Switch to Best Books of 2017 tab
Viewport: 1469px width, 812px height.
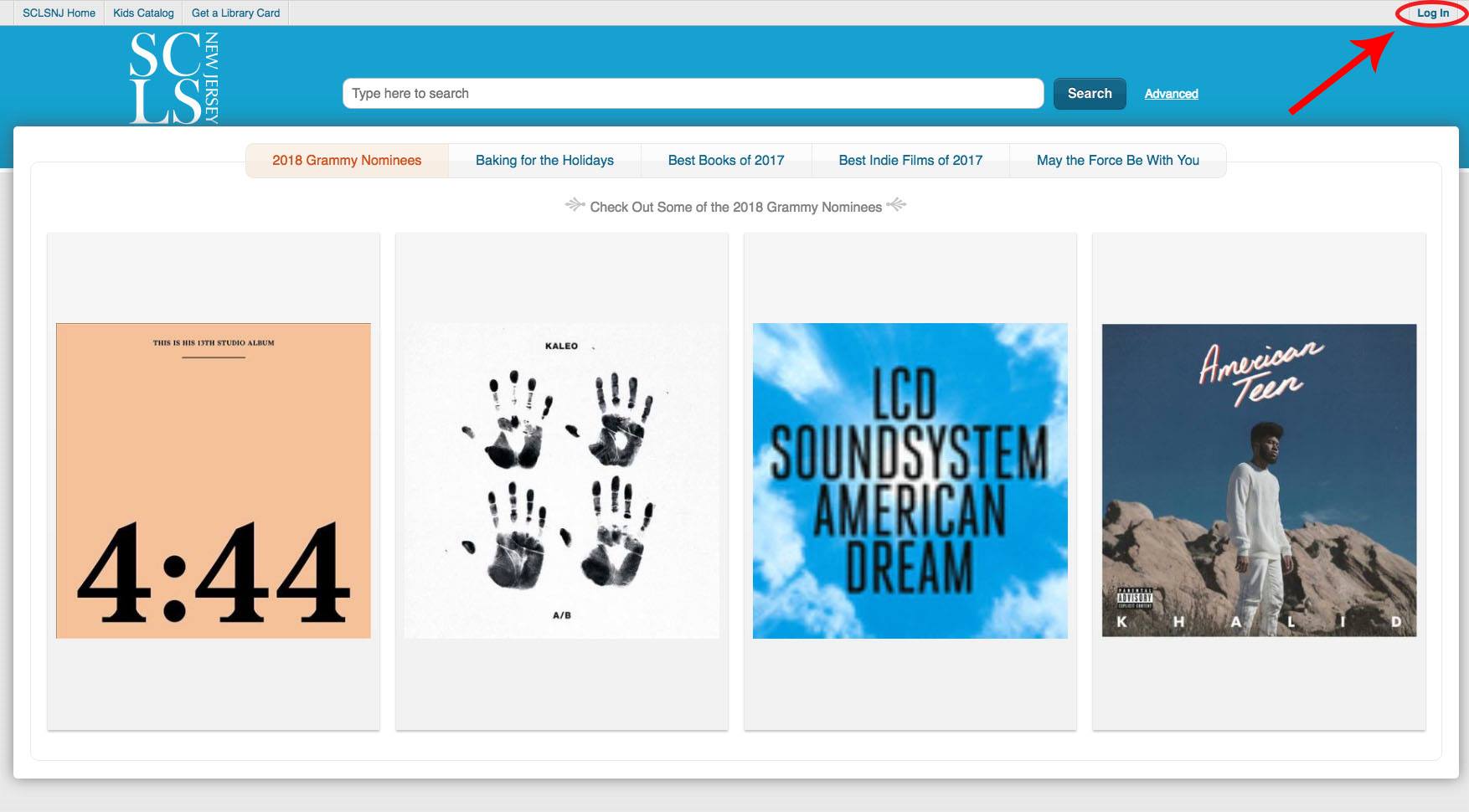click(x=726, y=161)
